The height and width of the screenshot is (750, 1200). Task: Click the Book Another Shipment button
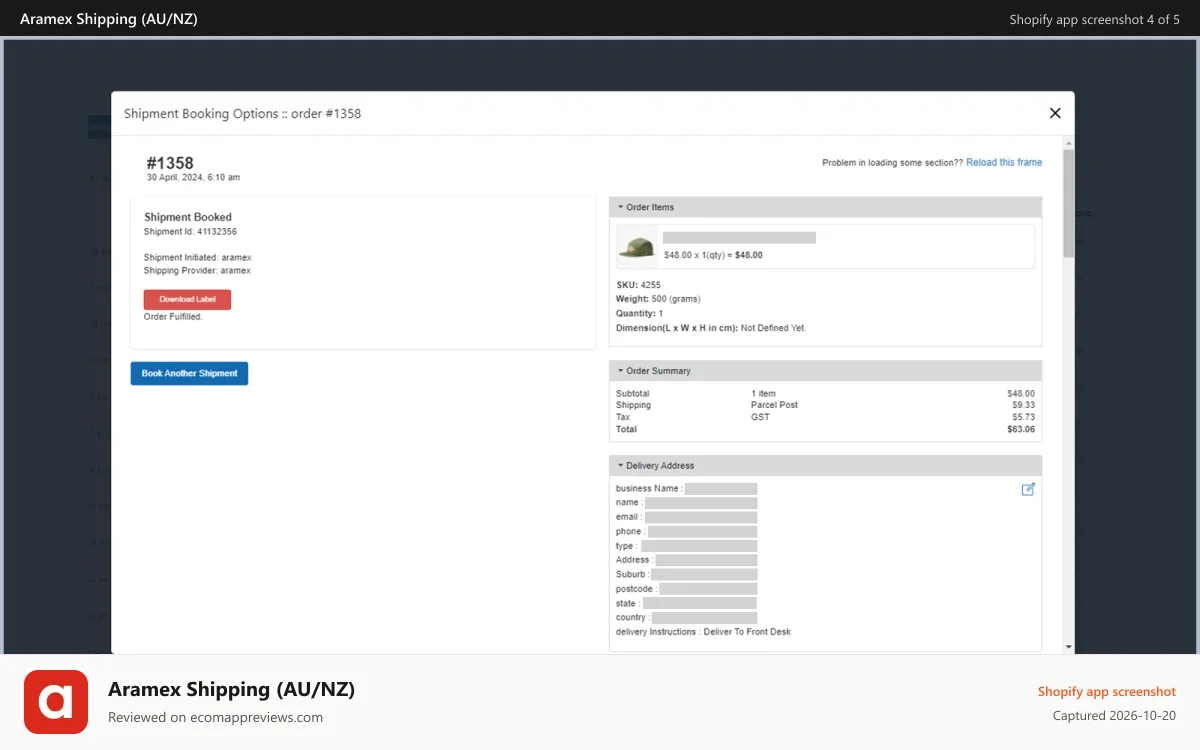click(189, 373)
